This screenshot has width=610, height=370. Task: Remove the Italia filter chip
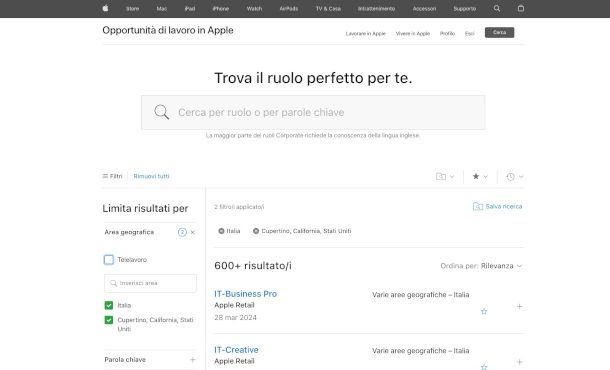221,231
